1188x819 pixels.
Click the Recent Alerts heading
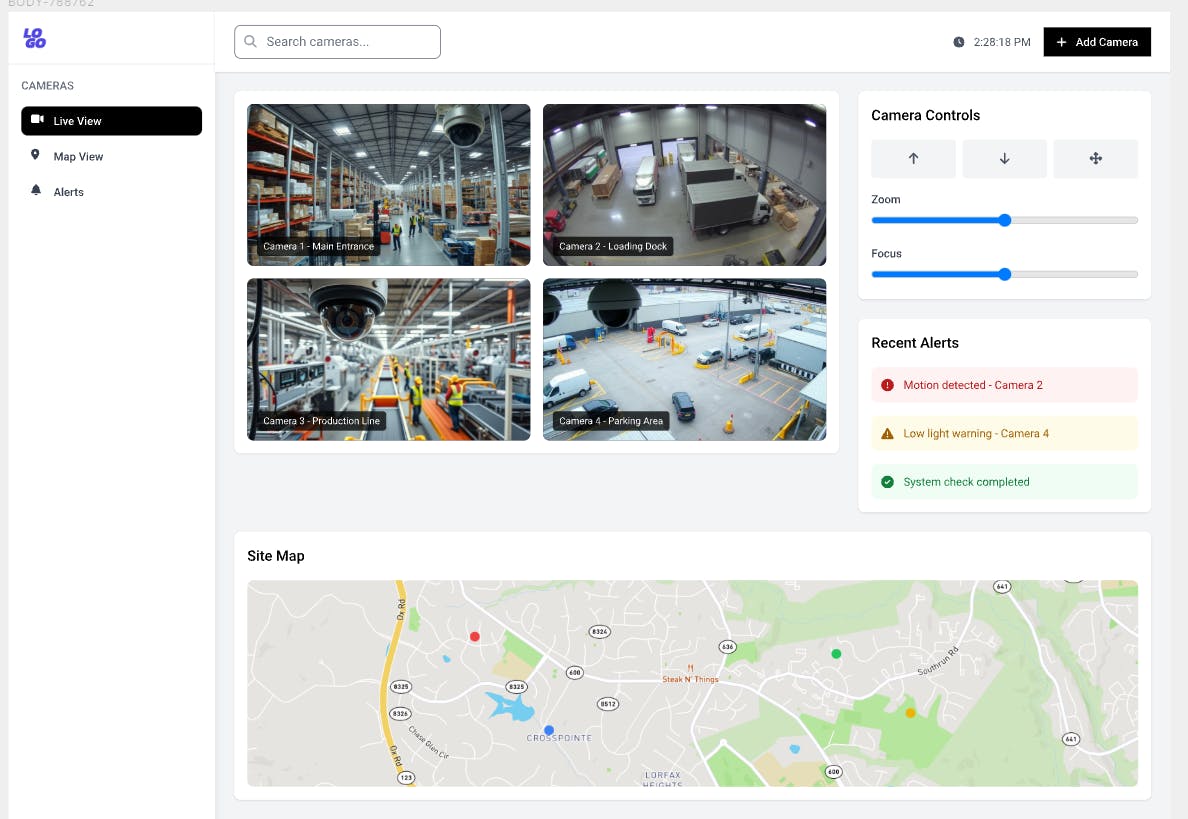tap(914, 342)
